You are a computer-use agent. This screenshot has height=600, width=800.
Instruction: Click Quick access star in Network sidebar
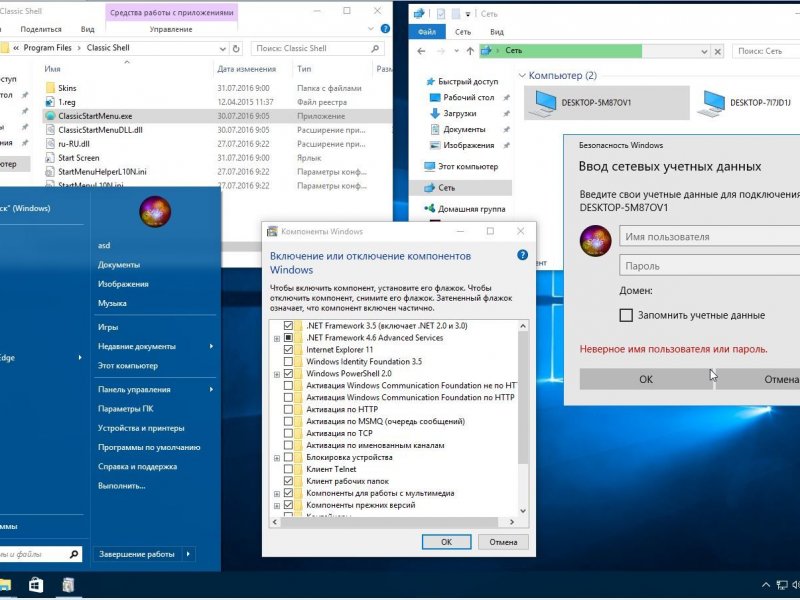tap(431, 81)
